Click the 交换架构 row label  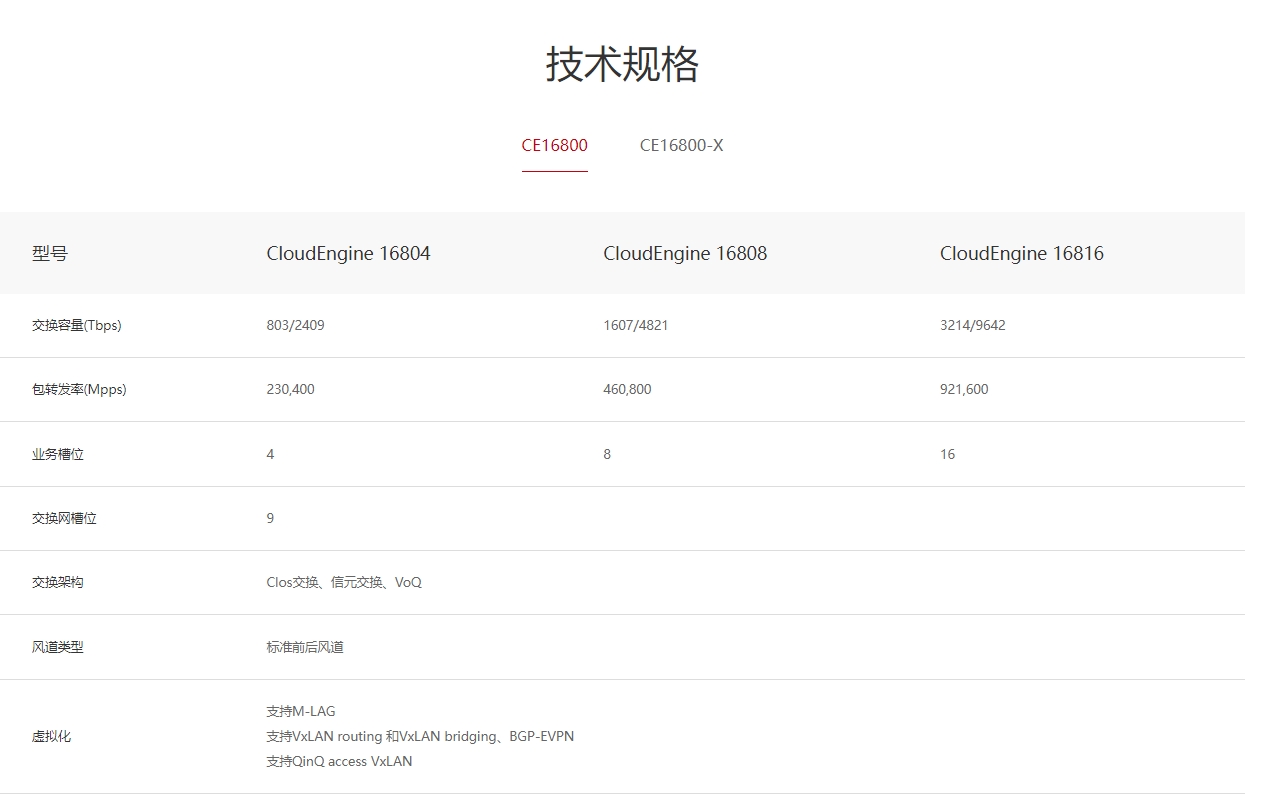(x=58, y=583)
